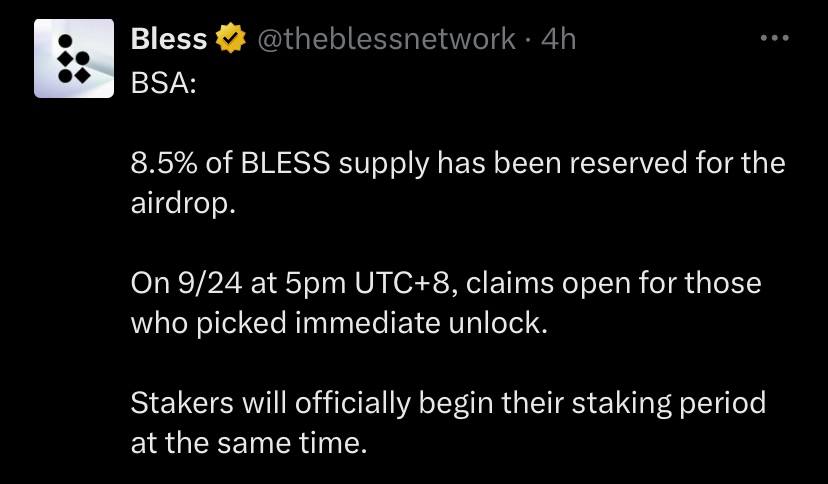
Task: Click the gold verified badge
Action: [231, 39]
